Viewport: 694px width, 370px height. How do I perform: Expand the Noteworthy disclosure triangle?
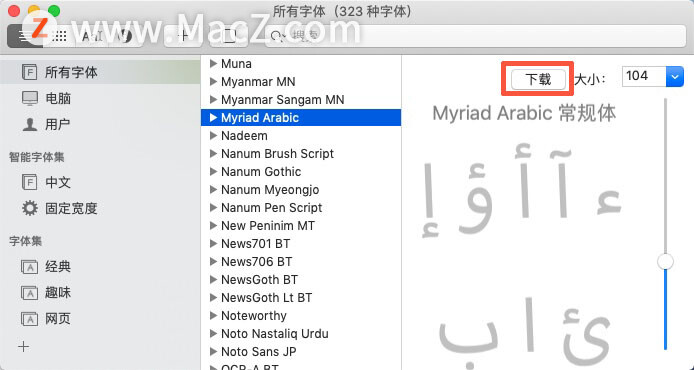pos(213,316)
